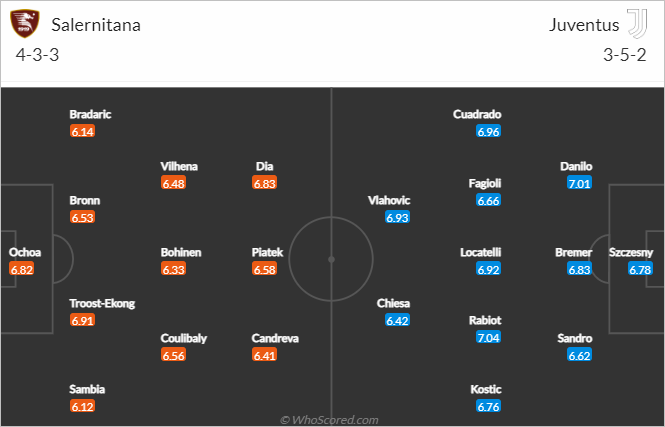665x427 pixels.
Task: Select goalkeeper Ochoa's name
Action: pyautogui.click(x=25, y=252)
